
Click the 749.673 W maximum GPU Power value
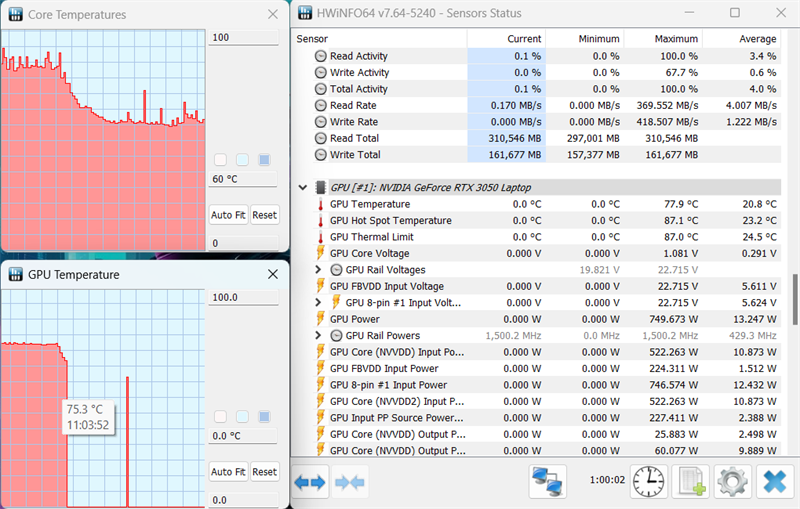pyautogui.click(x=673, y=319)
